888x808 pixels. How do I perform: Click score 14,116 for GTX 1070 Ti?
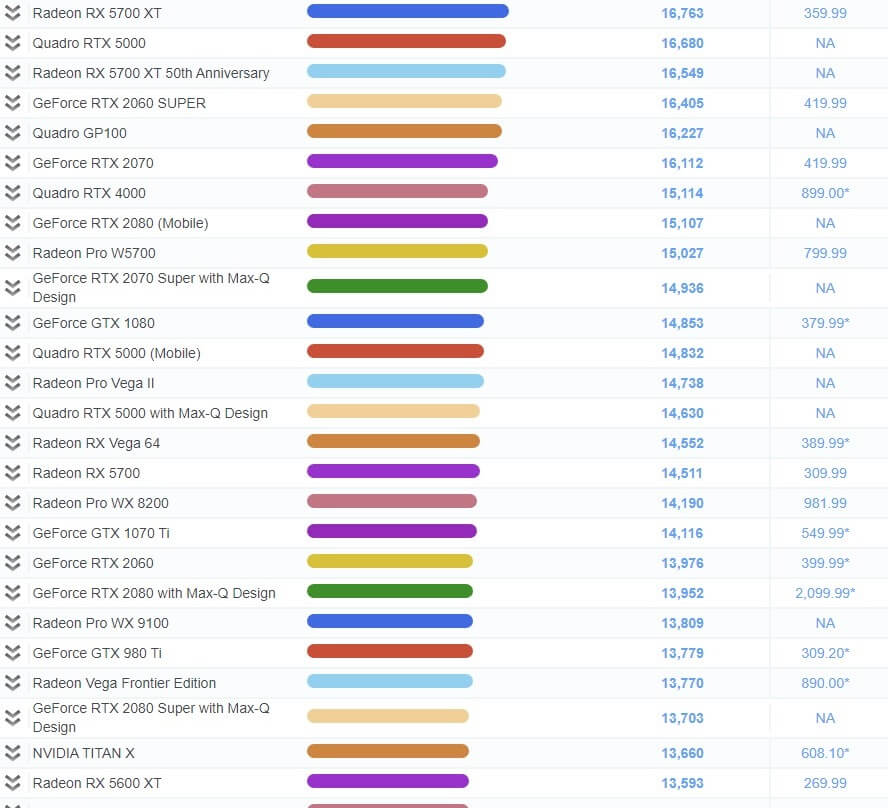[x=682, y=533]
